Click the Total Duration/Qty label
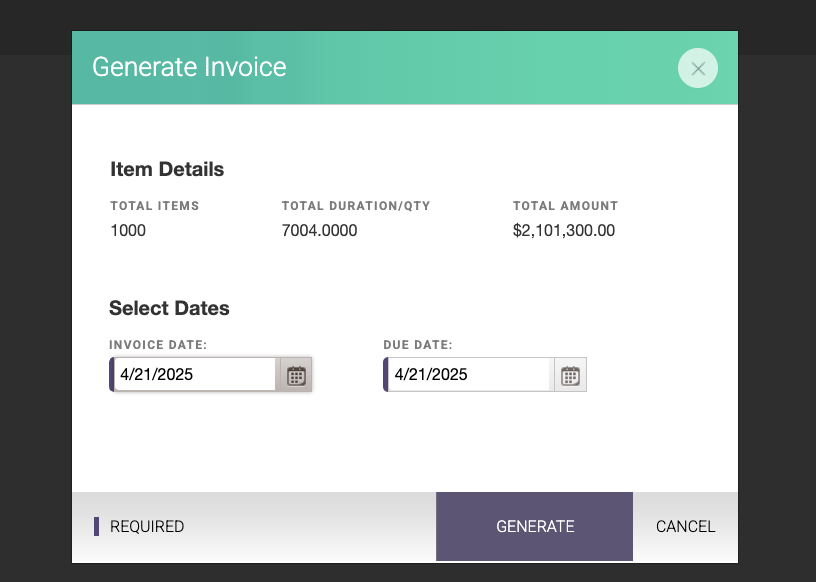816x582 pixels. (x=356, y=206)
